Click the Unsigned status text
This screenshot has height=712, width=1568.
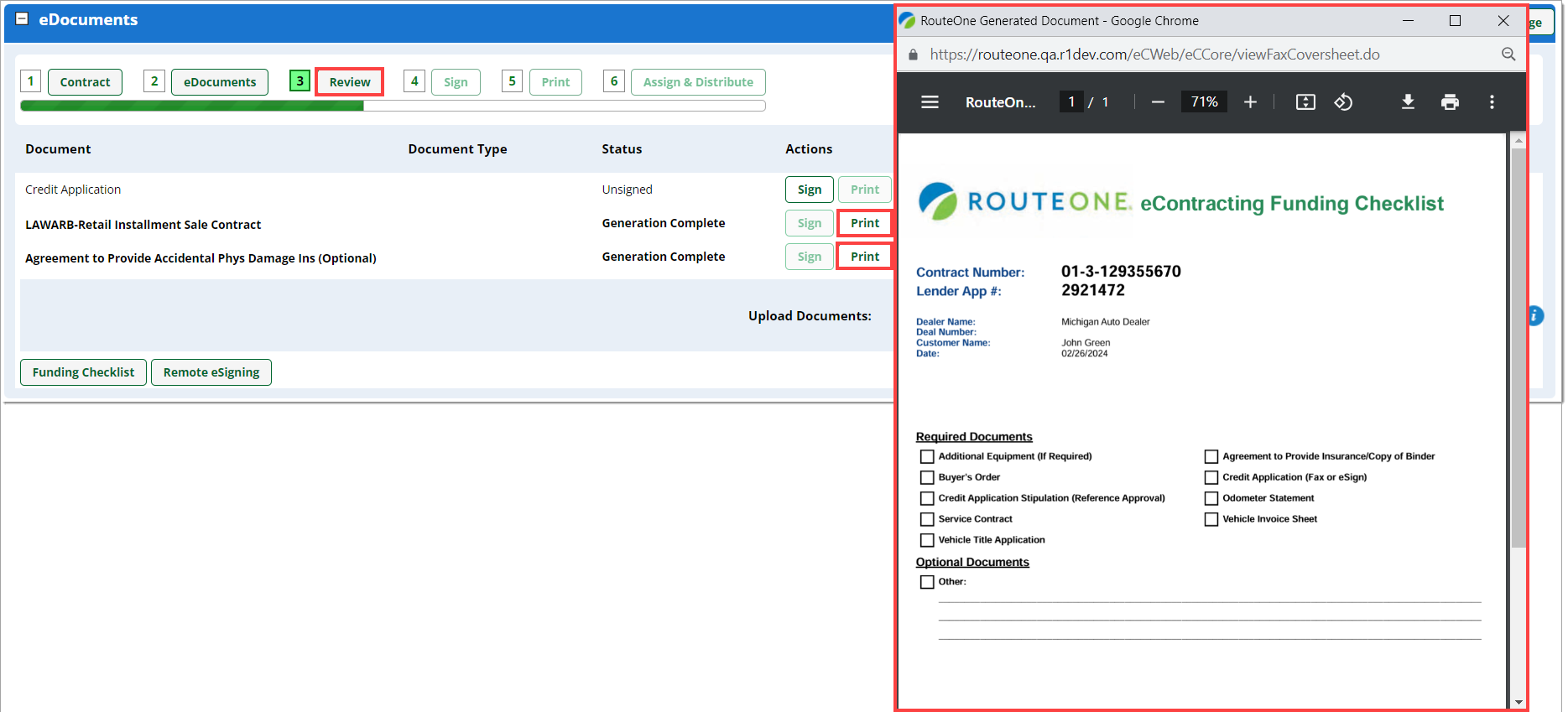click(627, 190)
